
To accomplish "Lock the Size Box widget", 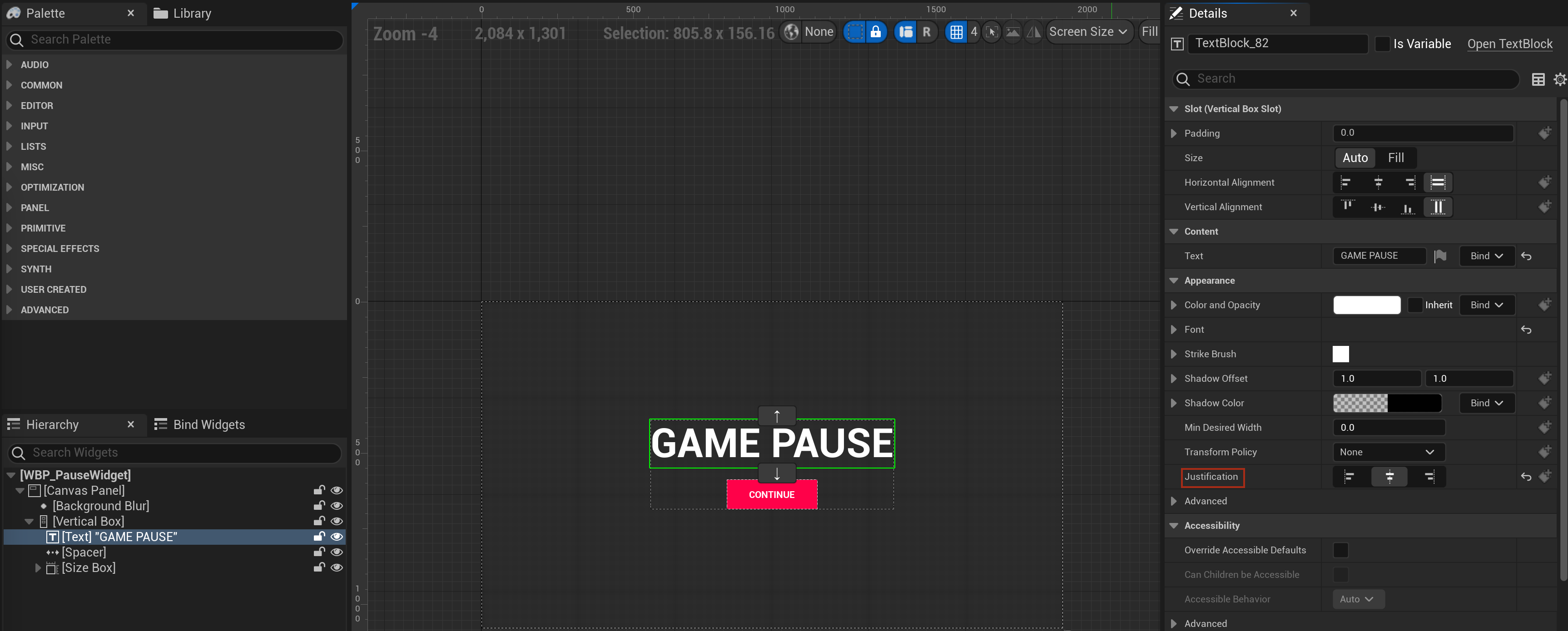I will 319,568.
